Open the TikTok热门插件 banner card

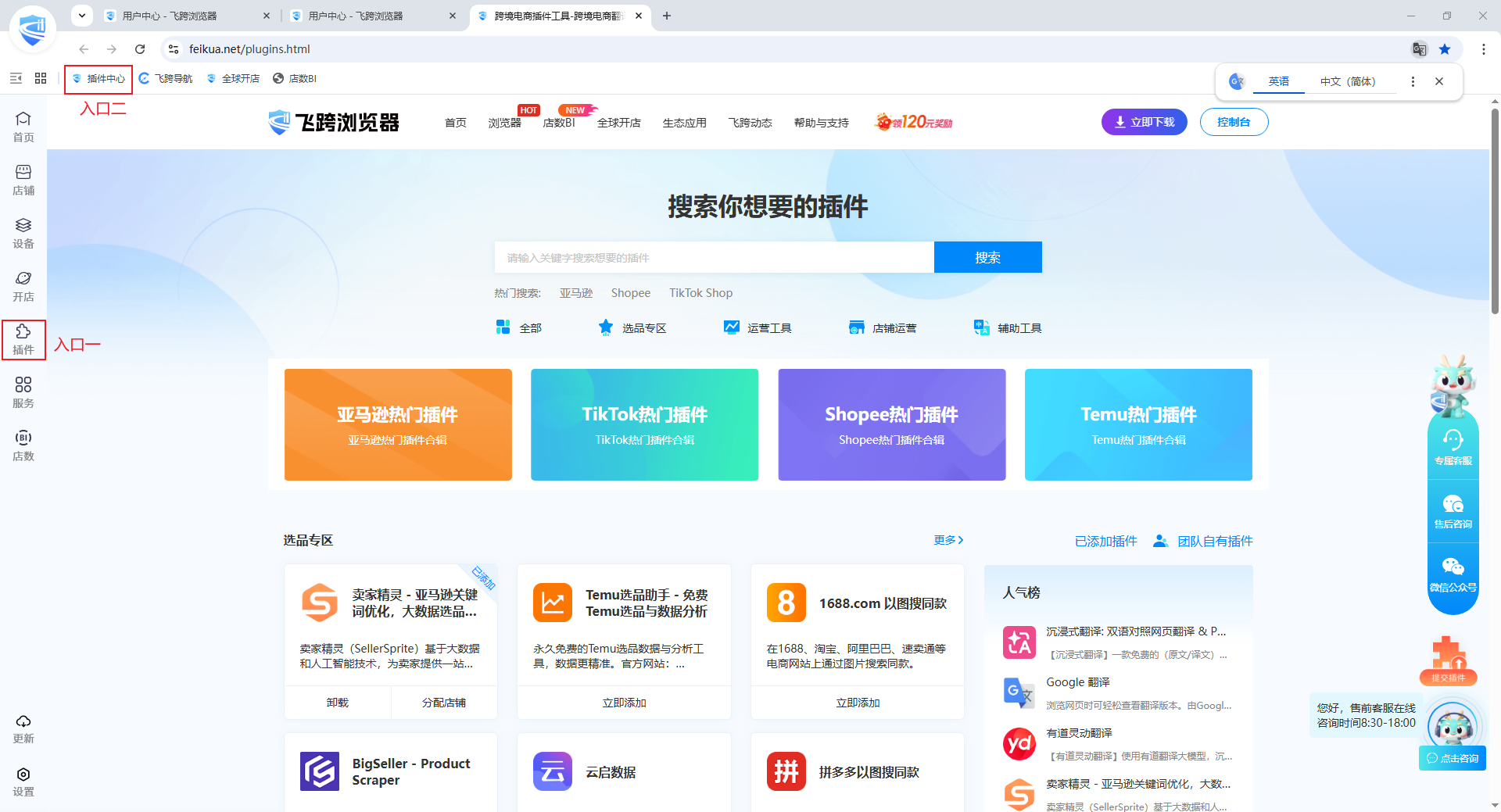(x=645, y=424)
